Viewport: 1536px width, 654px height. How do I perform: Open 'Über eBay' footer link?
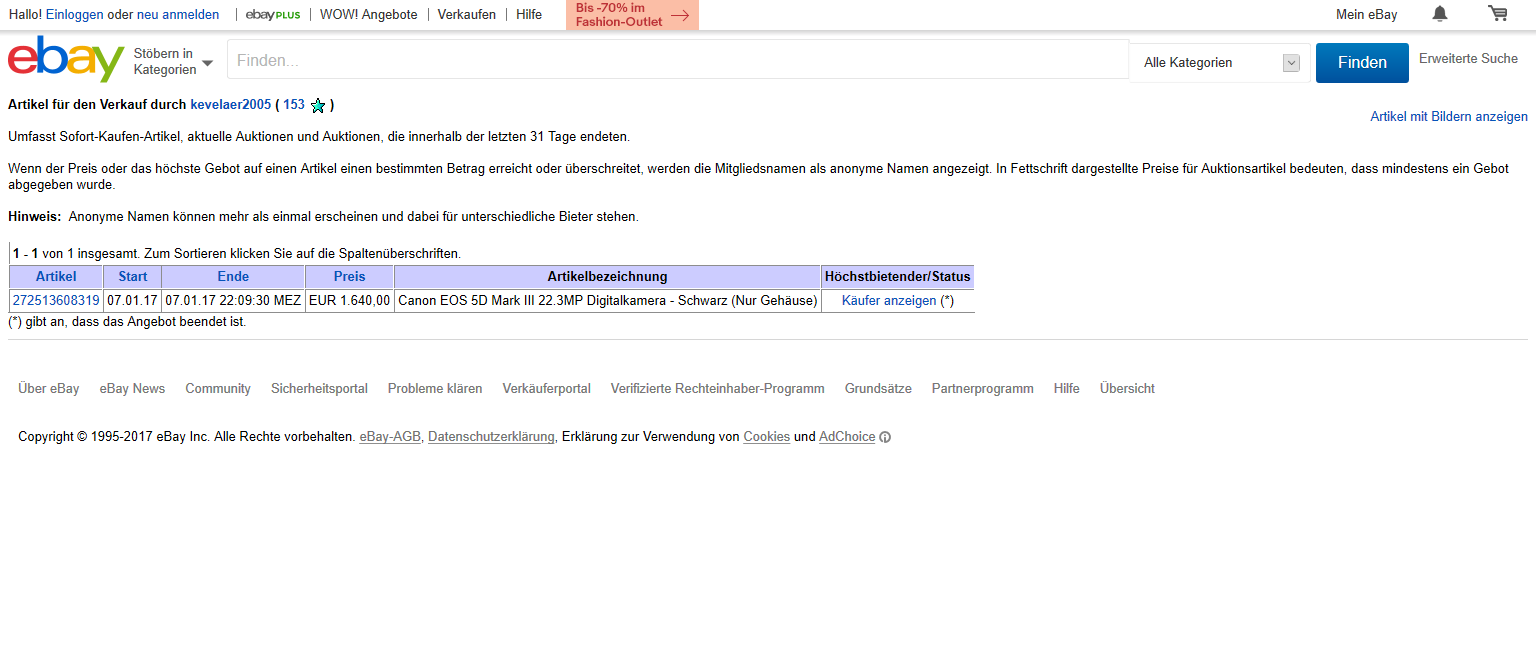tap(49, 389)
